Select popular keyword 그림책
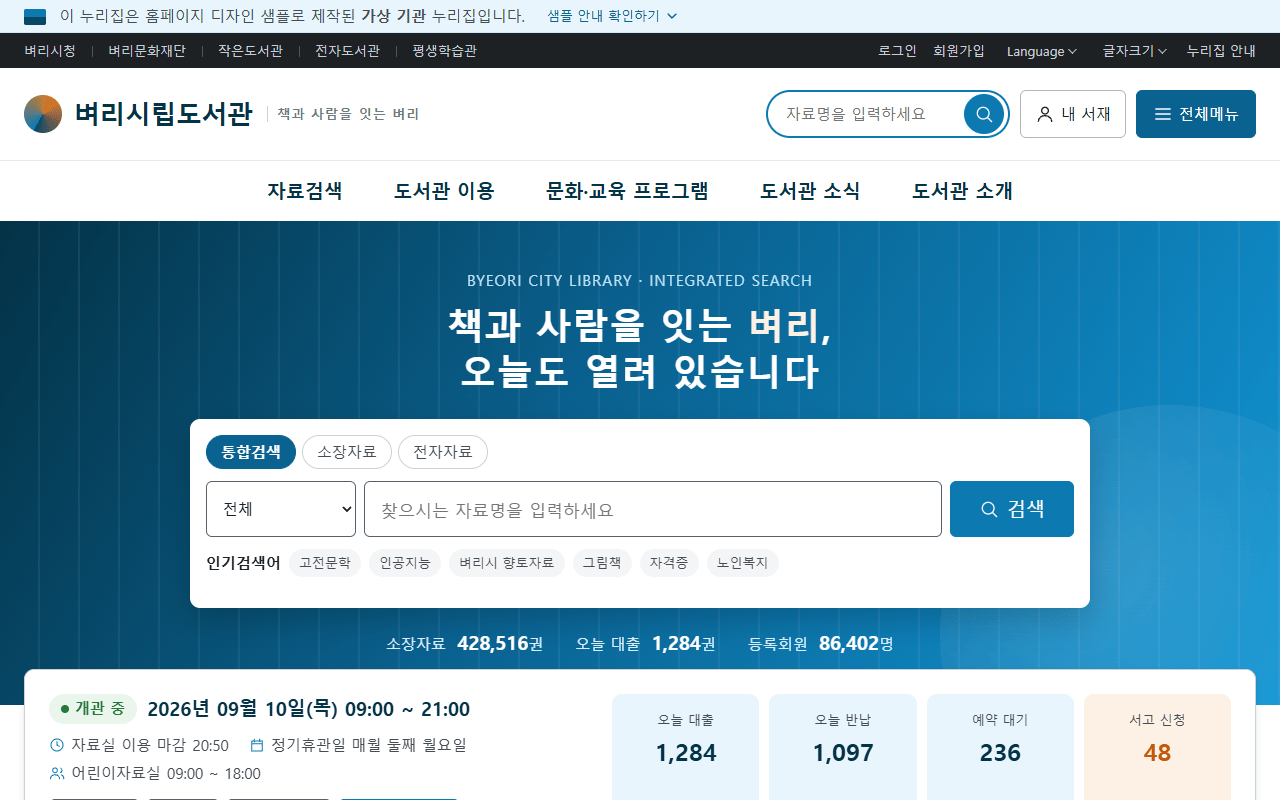Viewport: 1280px width, 800px height. 602,563
